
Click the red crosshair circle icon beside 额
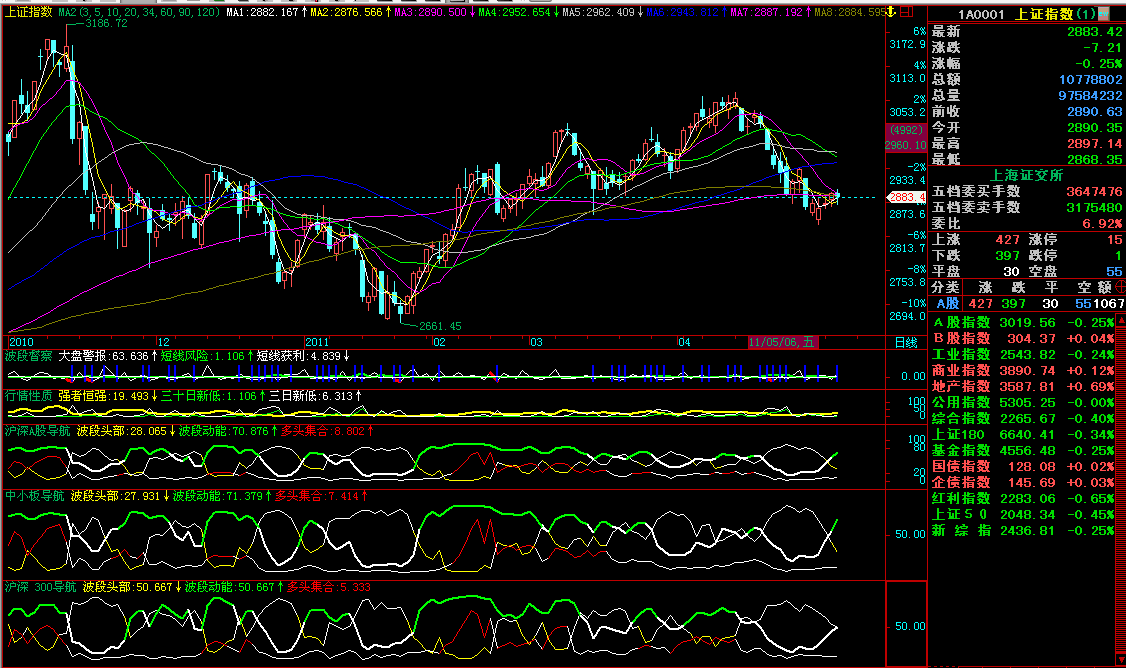(x=1120, y=287)
